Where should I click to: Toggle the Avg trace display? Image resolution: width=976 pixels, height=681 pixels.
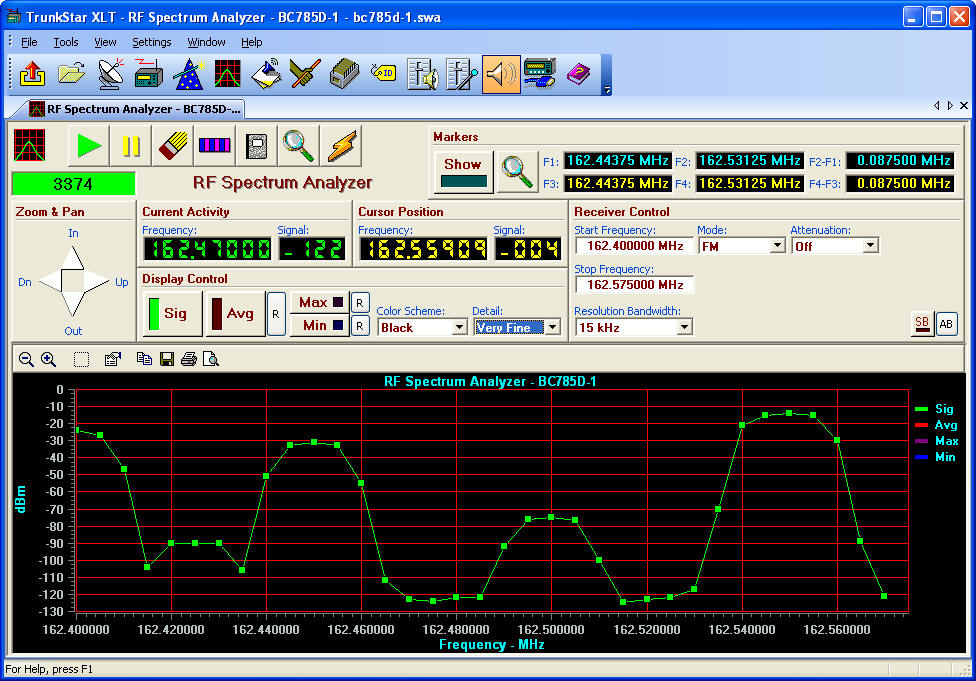tap(235, 314)
